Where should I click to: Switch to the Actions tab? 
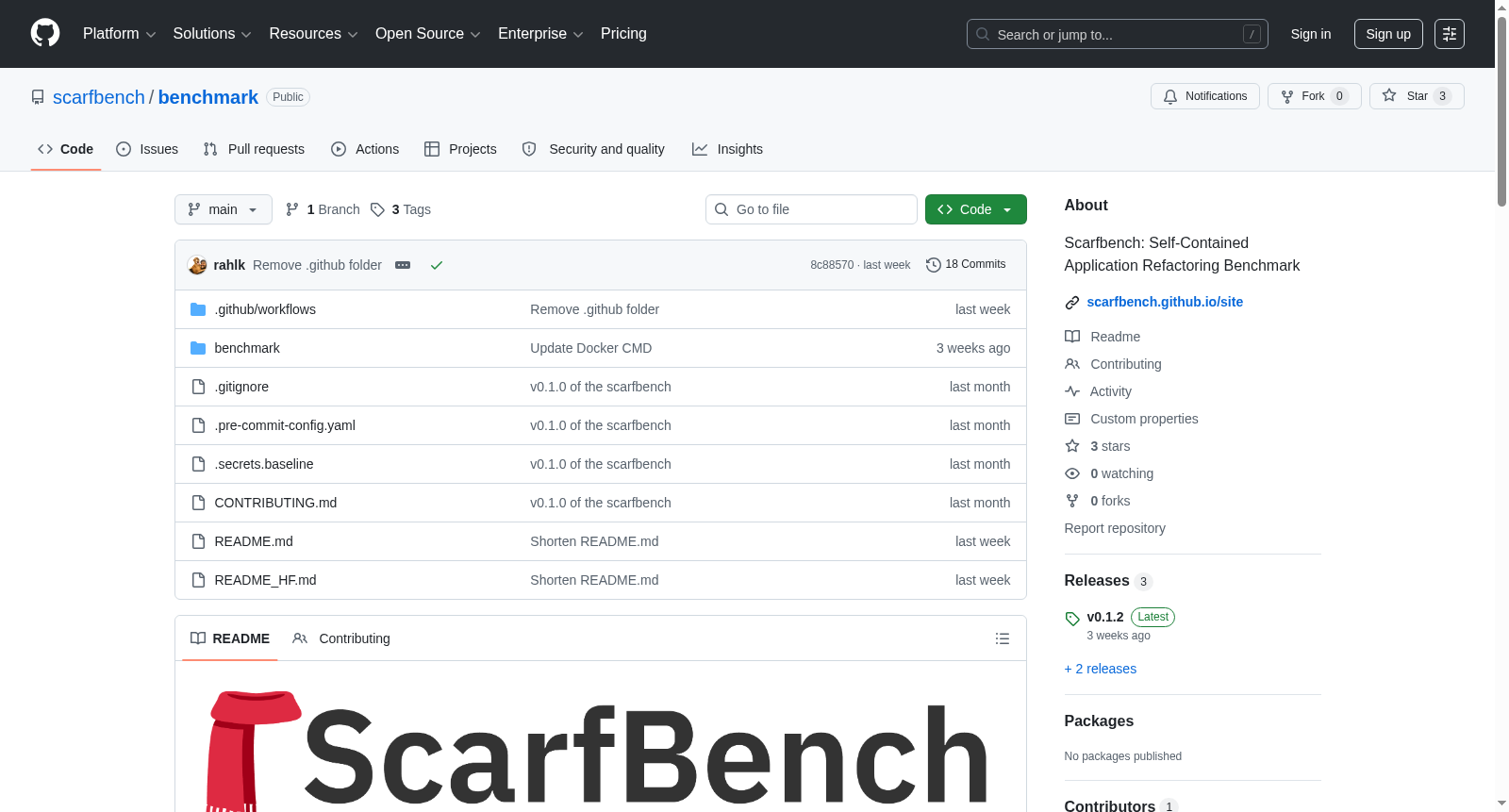[365, 149]
